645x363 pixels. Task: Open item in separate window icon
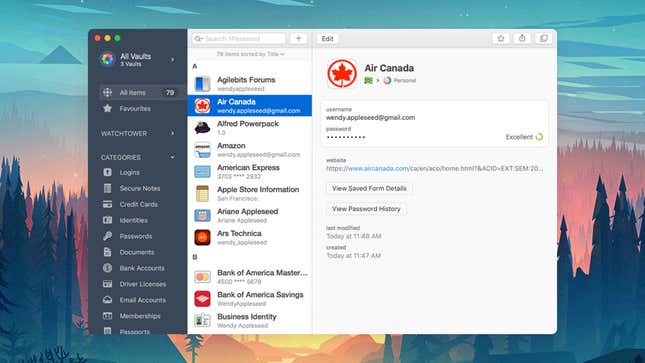[x=544, y=39]
